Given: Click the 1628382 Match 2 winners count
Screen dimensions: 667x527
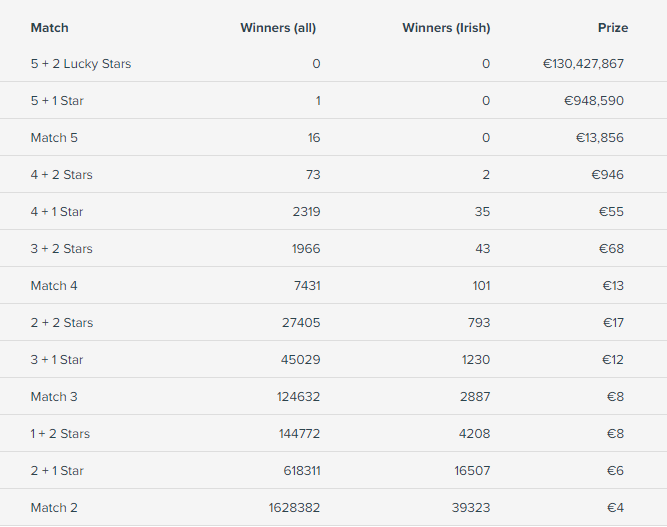Looking at the screenshot, I should tap(294, 508).
